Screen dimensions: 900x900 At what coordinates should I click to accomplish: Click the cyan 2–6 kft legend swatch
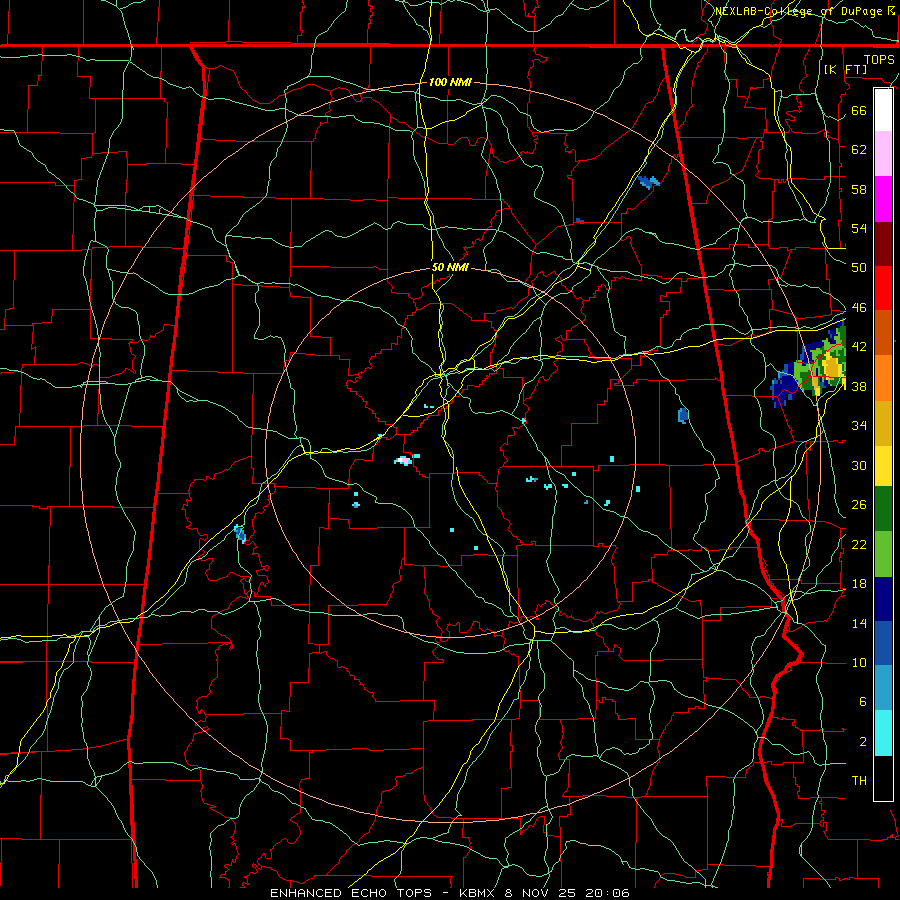pos(883,733)
